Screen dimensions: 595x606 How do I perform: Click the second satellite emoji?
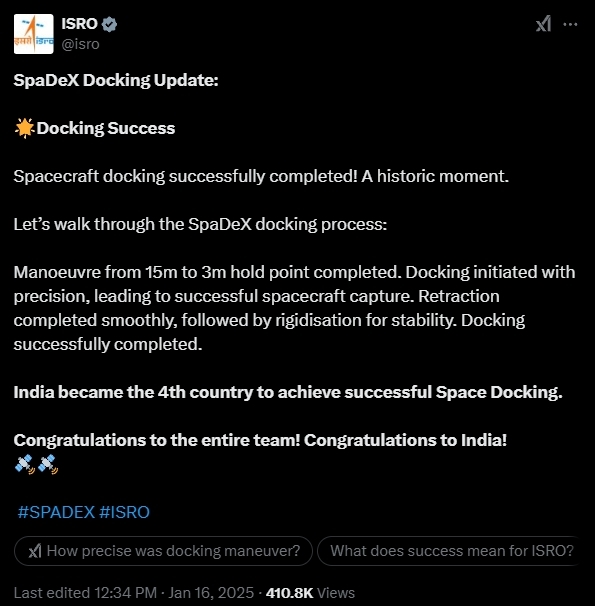48,464
